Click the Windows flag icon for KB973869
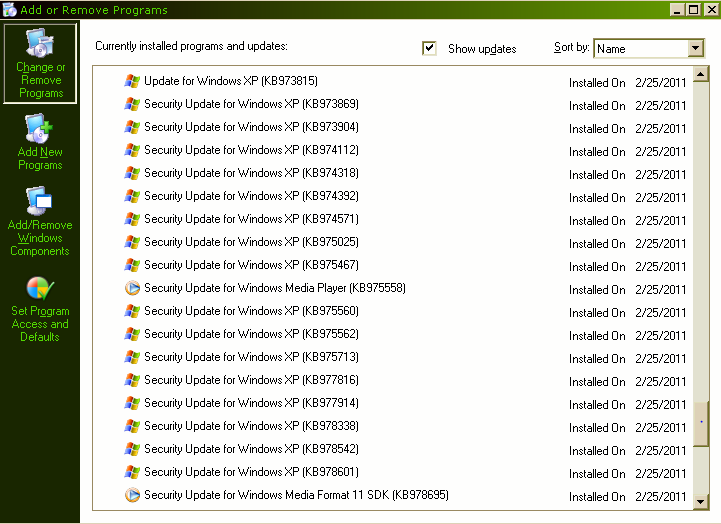The width and height of the screenshot is (721, 524). (132, 104)
